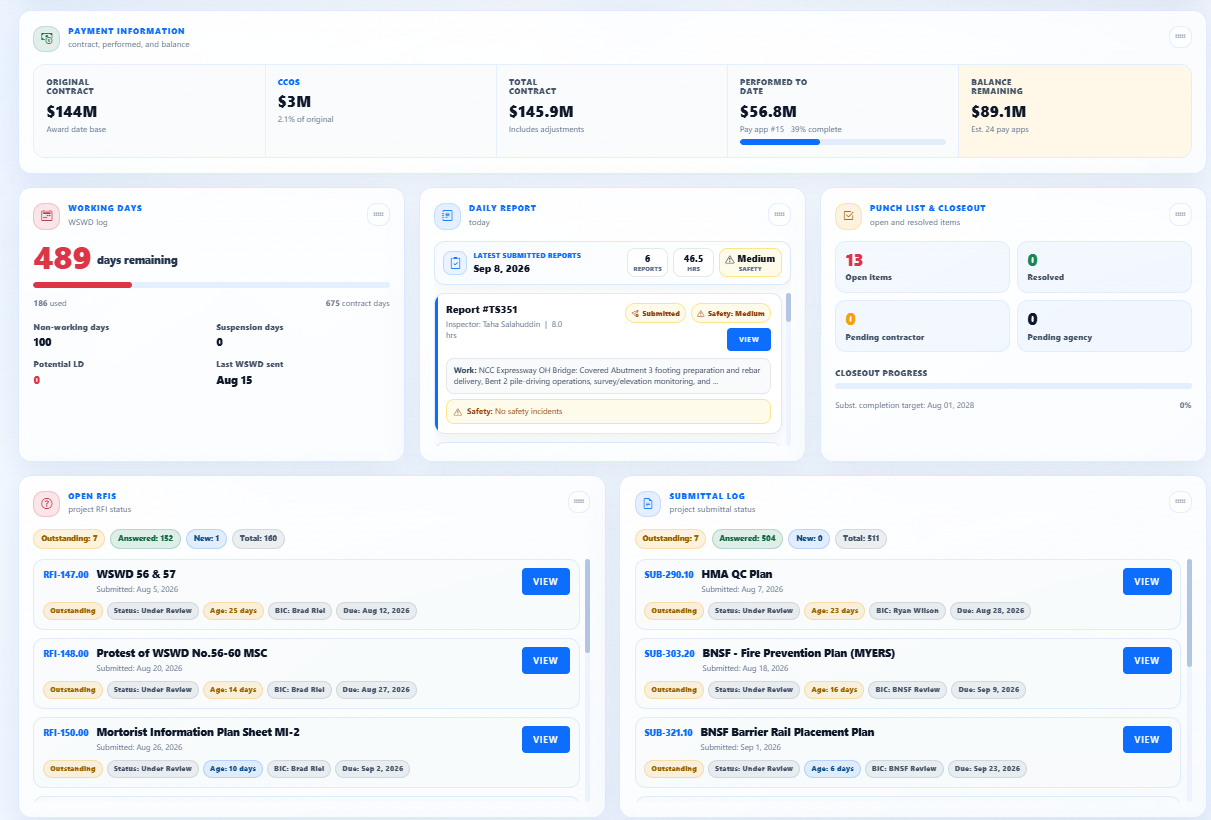
Task: Click the Payment Information card icon
Action: pyautogui.click(x=46, y=38)
